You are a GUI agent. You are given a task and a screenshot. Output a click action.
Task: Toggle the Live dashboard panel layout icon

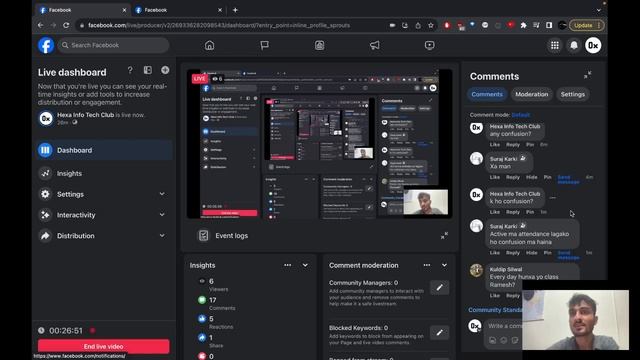(x=148, y=70)
